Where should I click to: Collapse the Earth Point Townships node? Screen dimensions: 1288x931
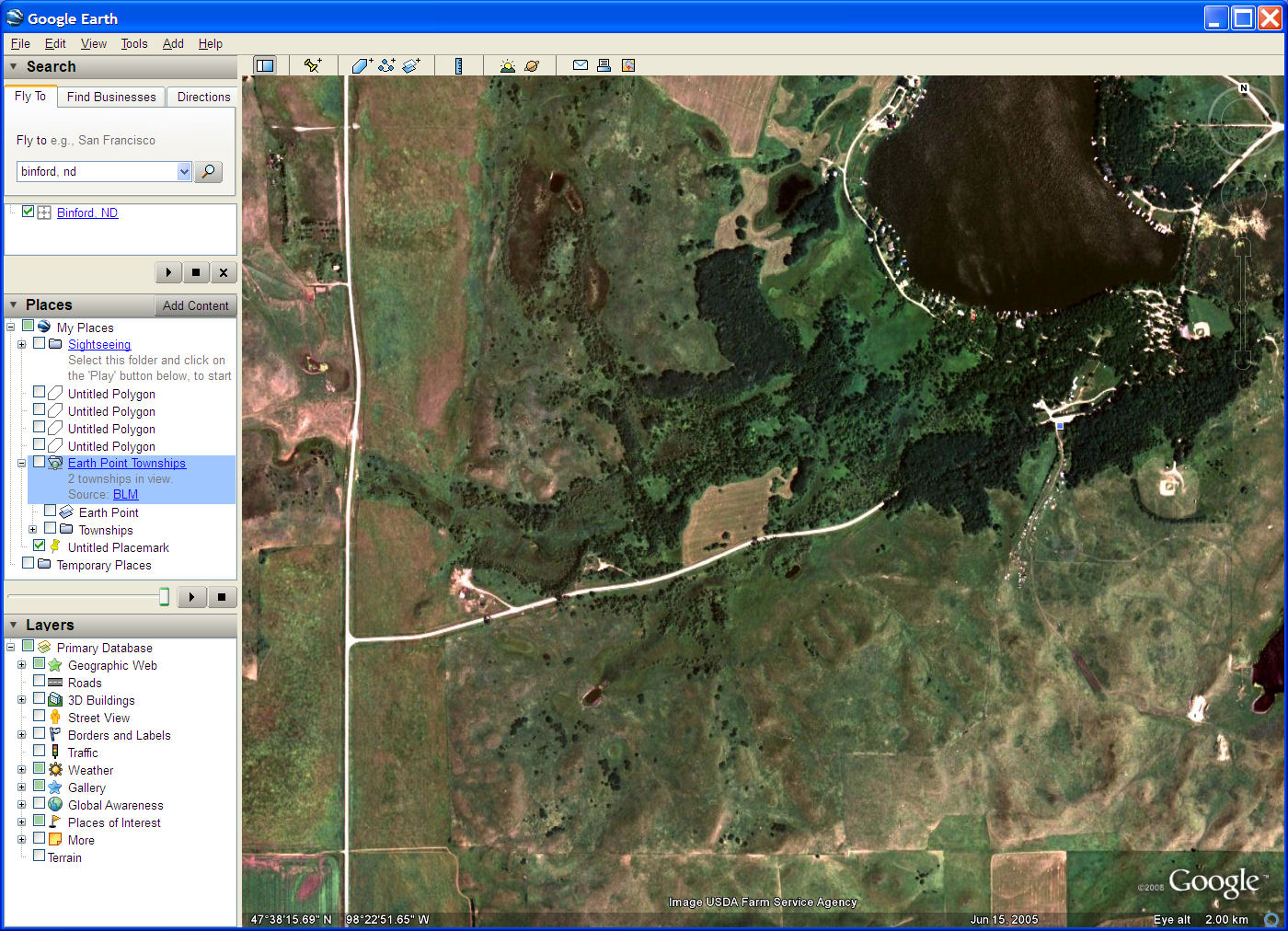coord(21,463)
